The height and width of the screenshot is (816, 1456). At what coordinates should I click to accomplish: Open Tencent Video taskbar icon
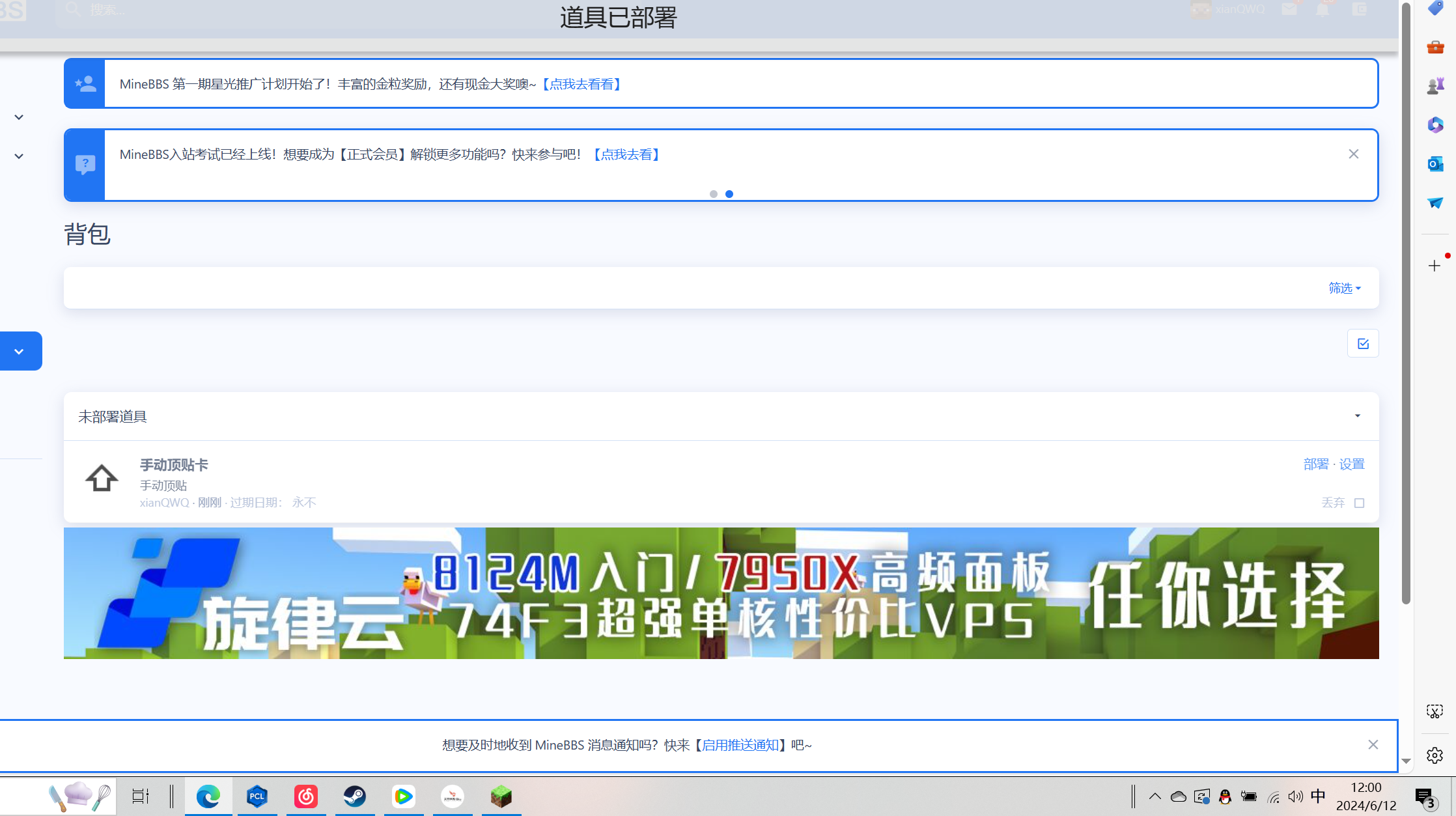404,796
